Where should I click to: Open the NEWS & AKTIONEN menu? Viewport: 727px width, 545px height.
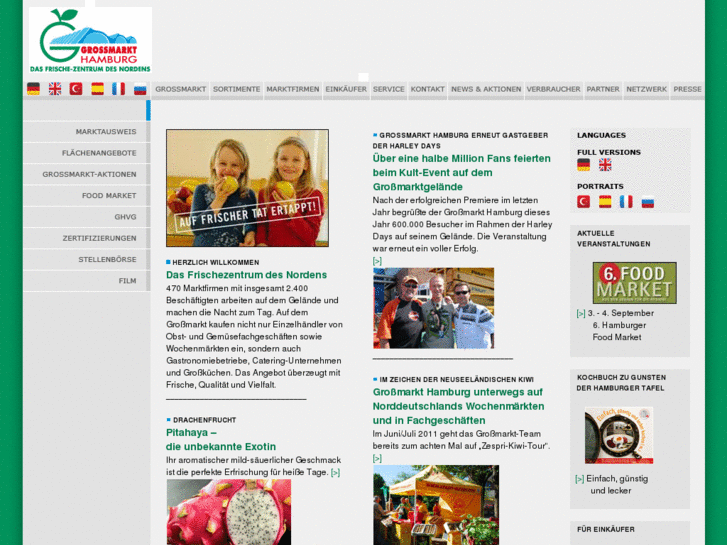(486, 90)
